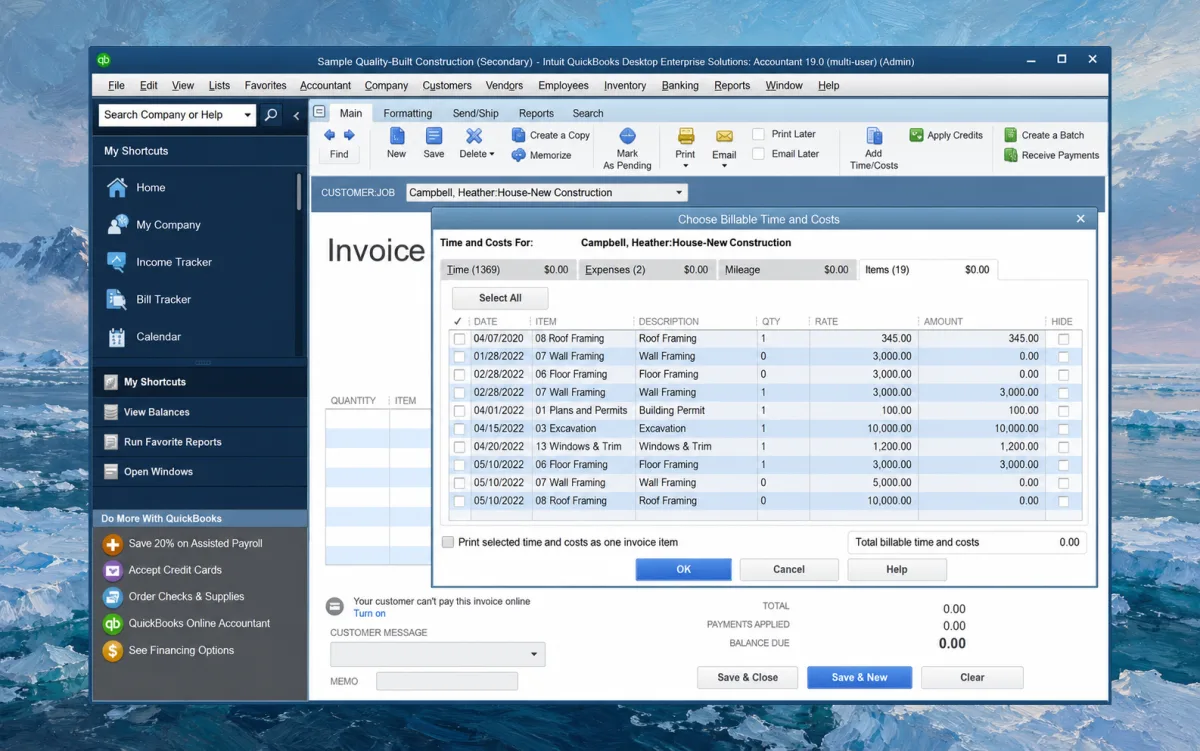Open the Reports menu
1200x751 pixels.
(x=732, y=86)
